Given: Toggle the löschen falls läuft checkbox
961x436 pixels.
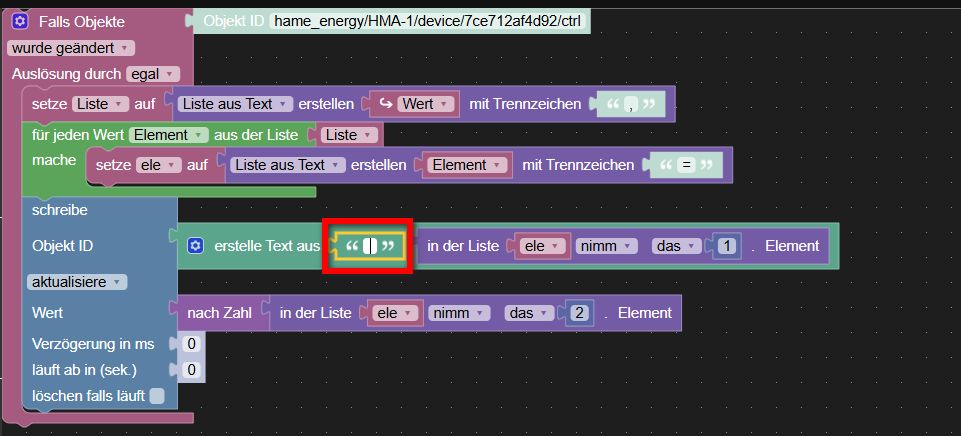Looking at the screenshot, I should point(157,396).
